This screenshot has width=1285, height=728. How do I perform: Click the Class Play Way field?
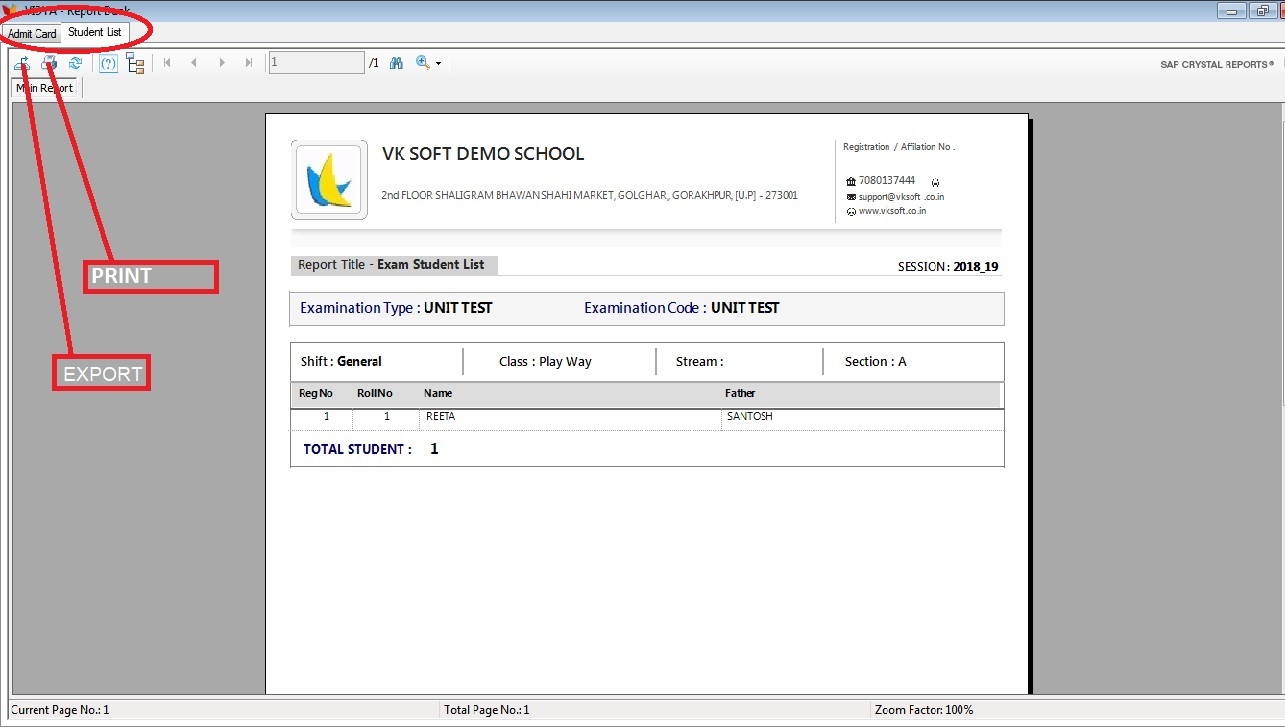(x=545, y=362)
